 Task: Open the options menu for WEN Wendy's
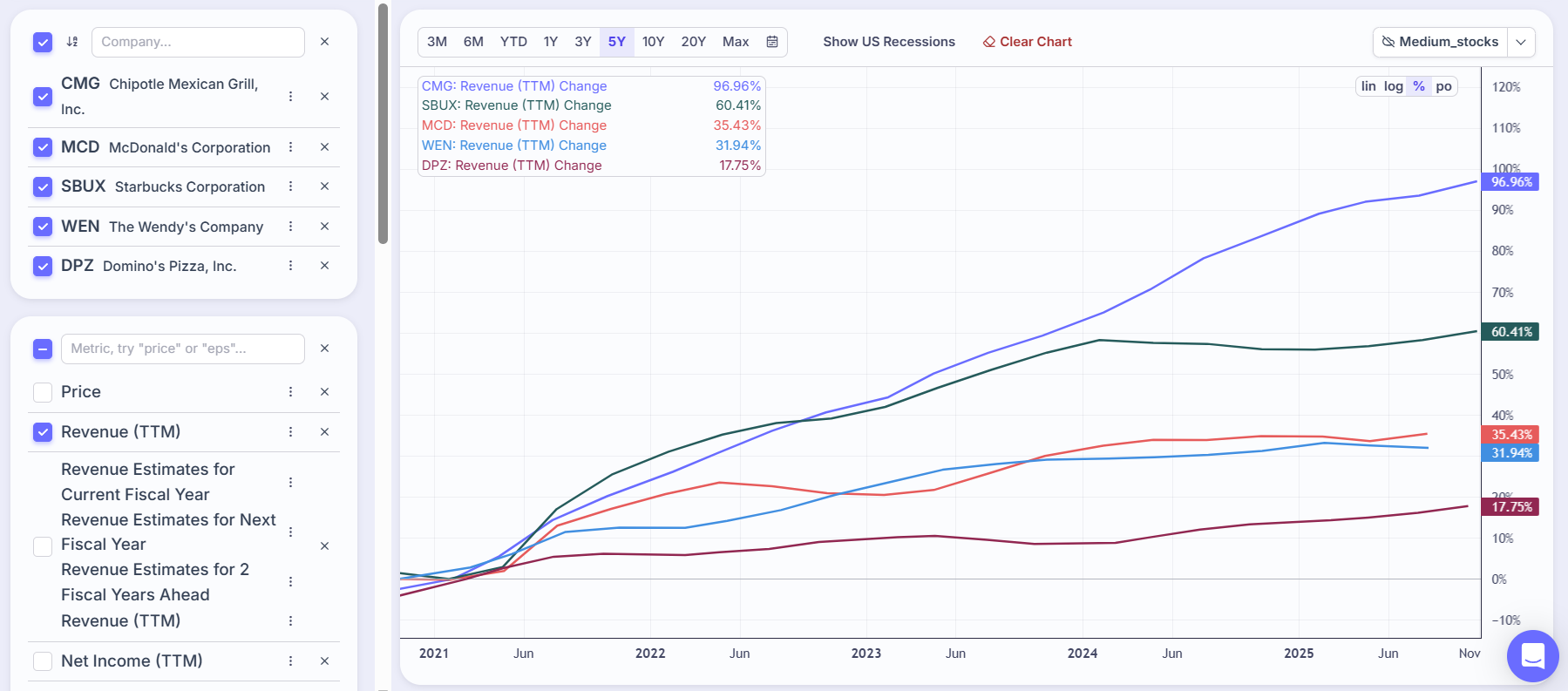point(290,227)
